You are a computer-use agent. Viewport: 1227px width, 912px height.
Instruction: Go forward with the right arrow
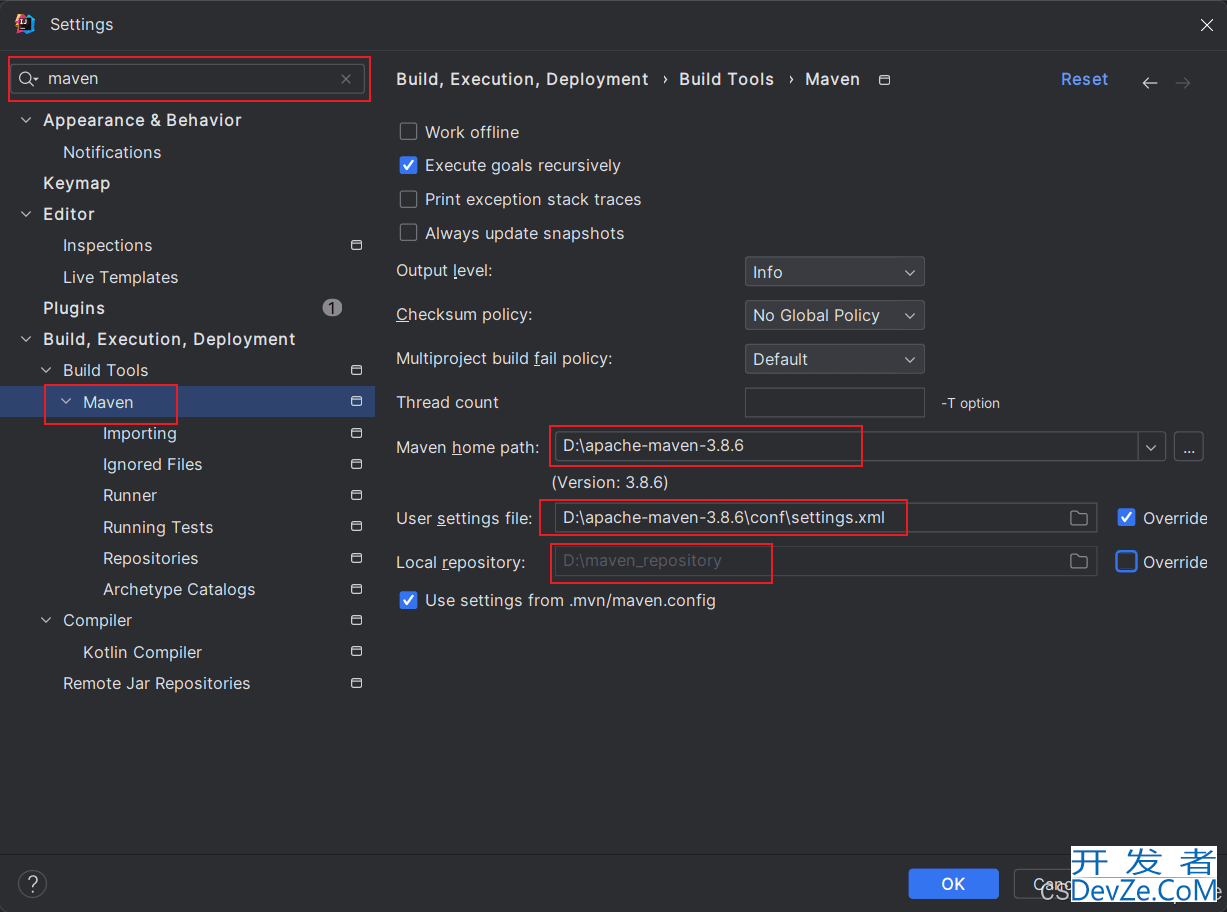(1183, 83)
